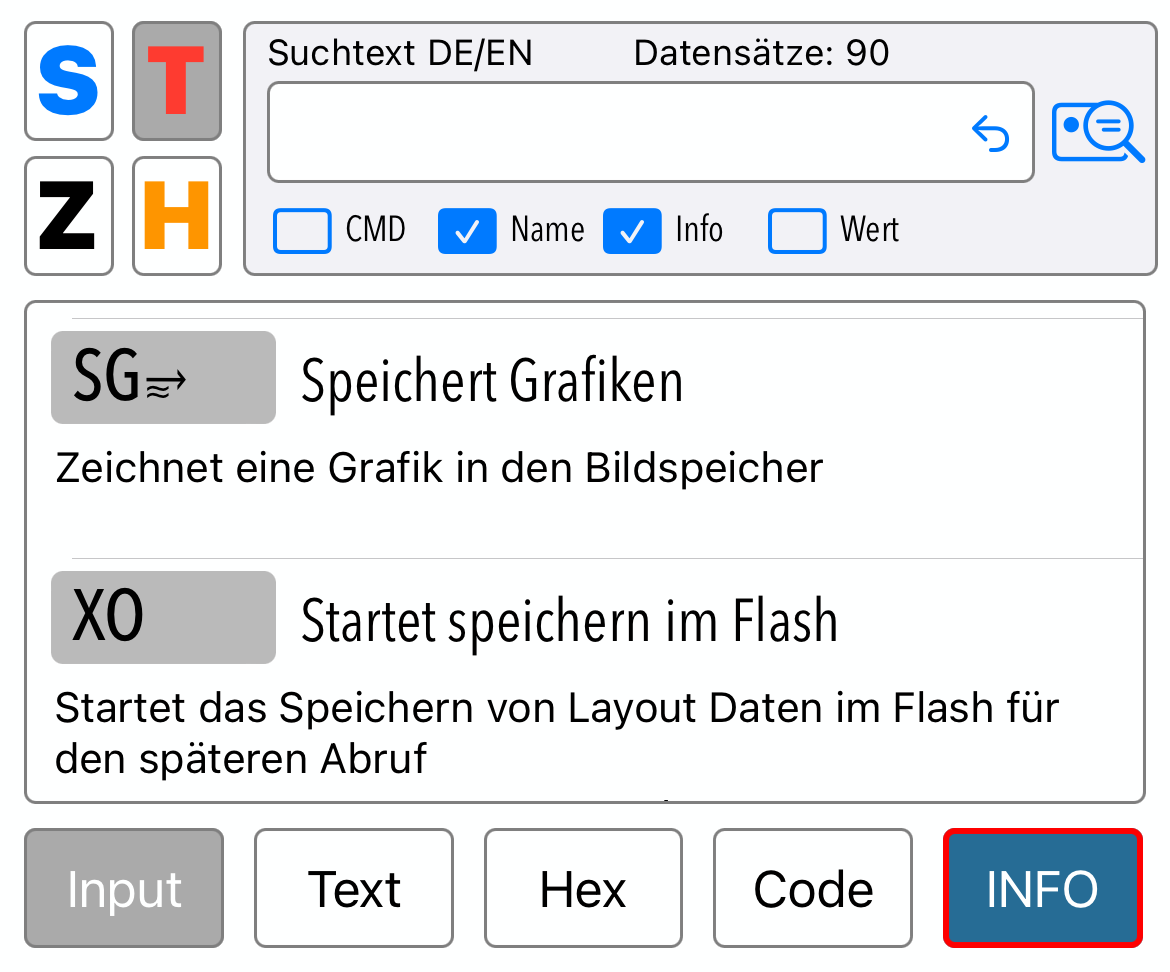Switch to the Code tab
Viewport: 1170px width, 972px height.
pos(813,888)
